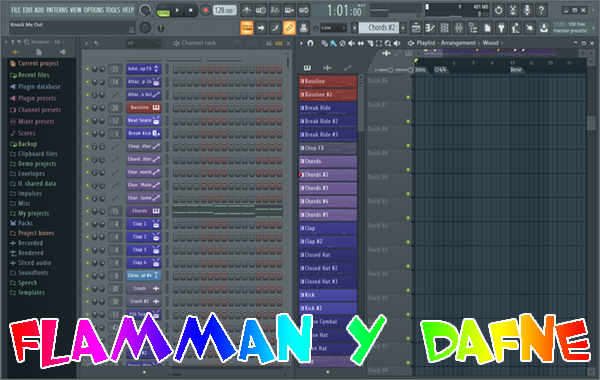Open the OPTIONS menu
This screenshot has width=600, height=380.
pos(93,10)
